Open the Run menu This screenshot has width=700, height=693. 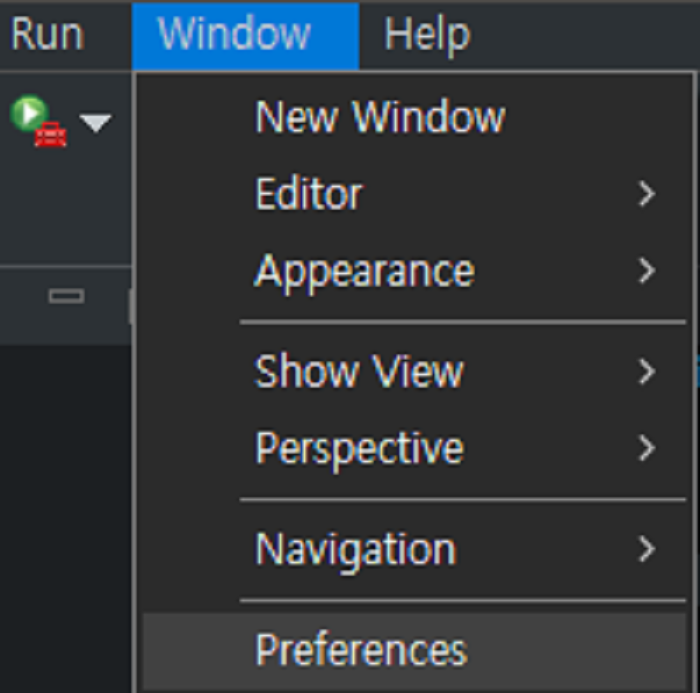tap(46, 35)
